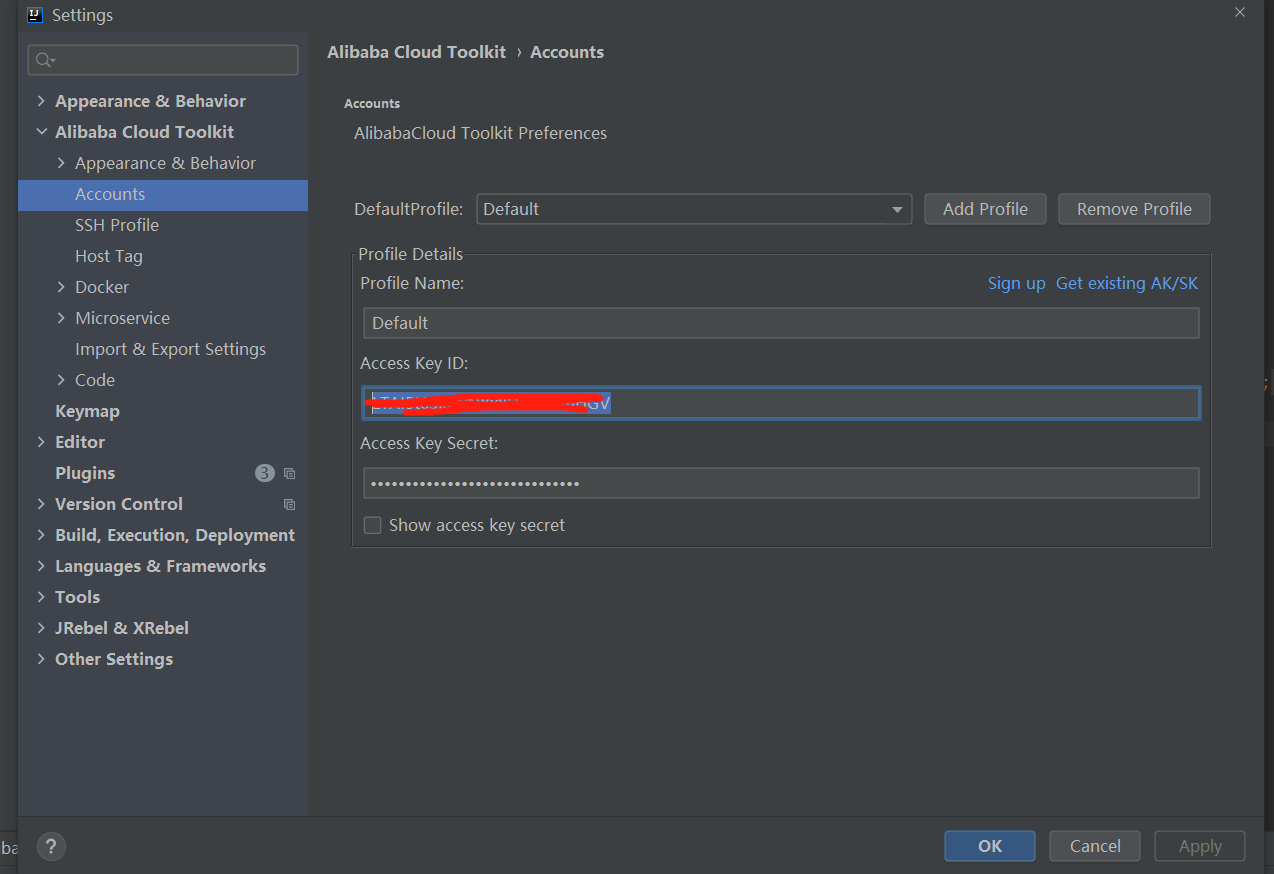Click the Plugins update count badge
1274x874 pixels.
click(x=264, y=473)
